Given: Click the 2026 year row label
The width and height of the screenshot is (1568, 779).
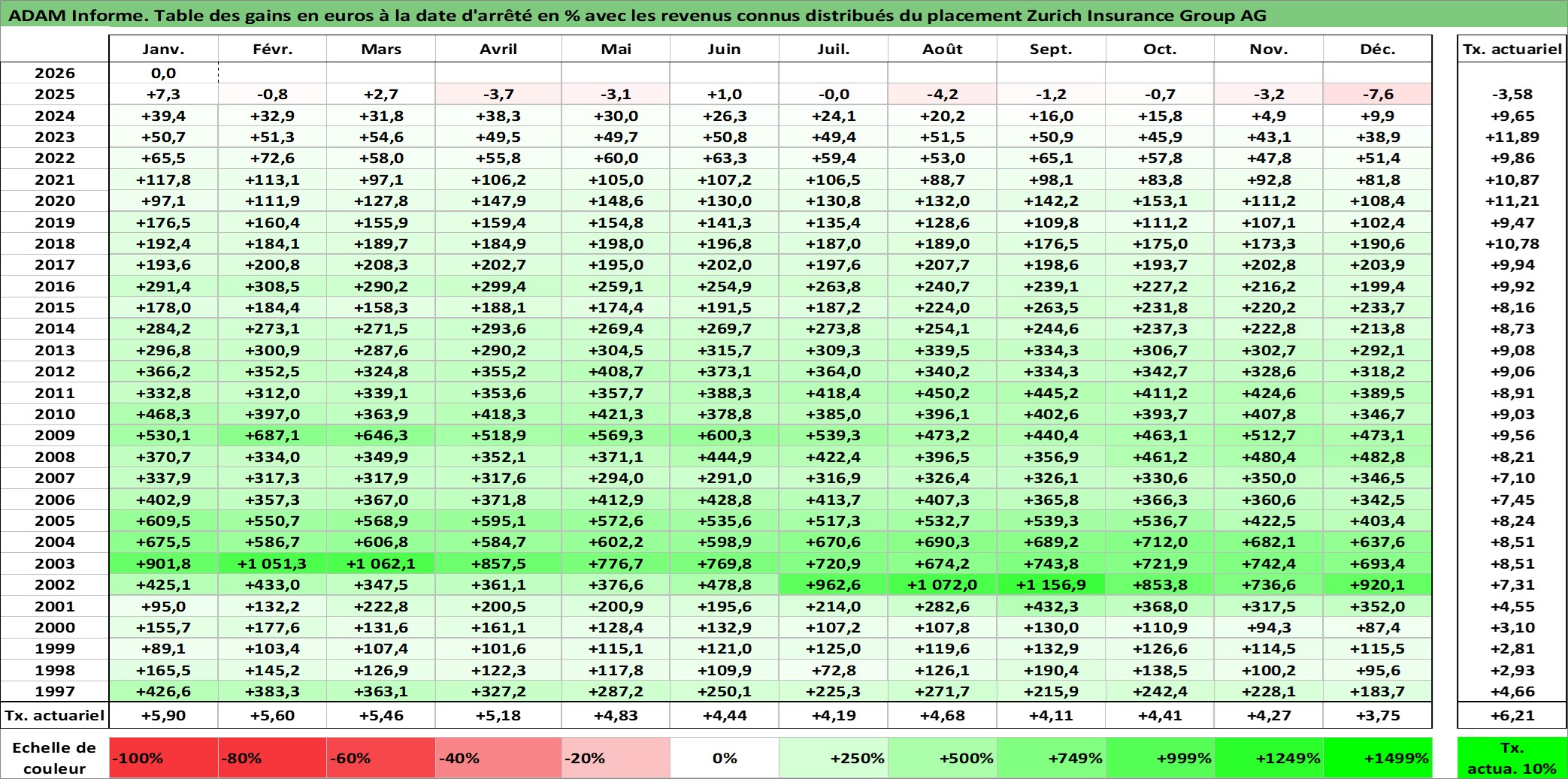Looking at the screenshot, I should click(55, 73).
